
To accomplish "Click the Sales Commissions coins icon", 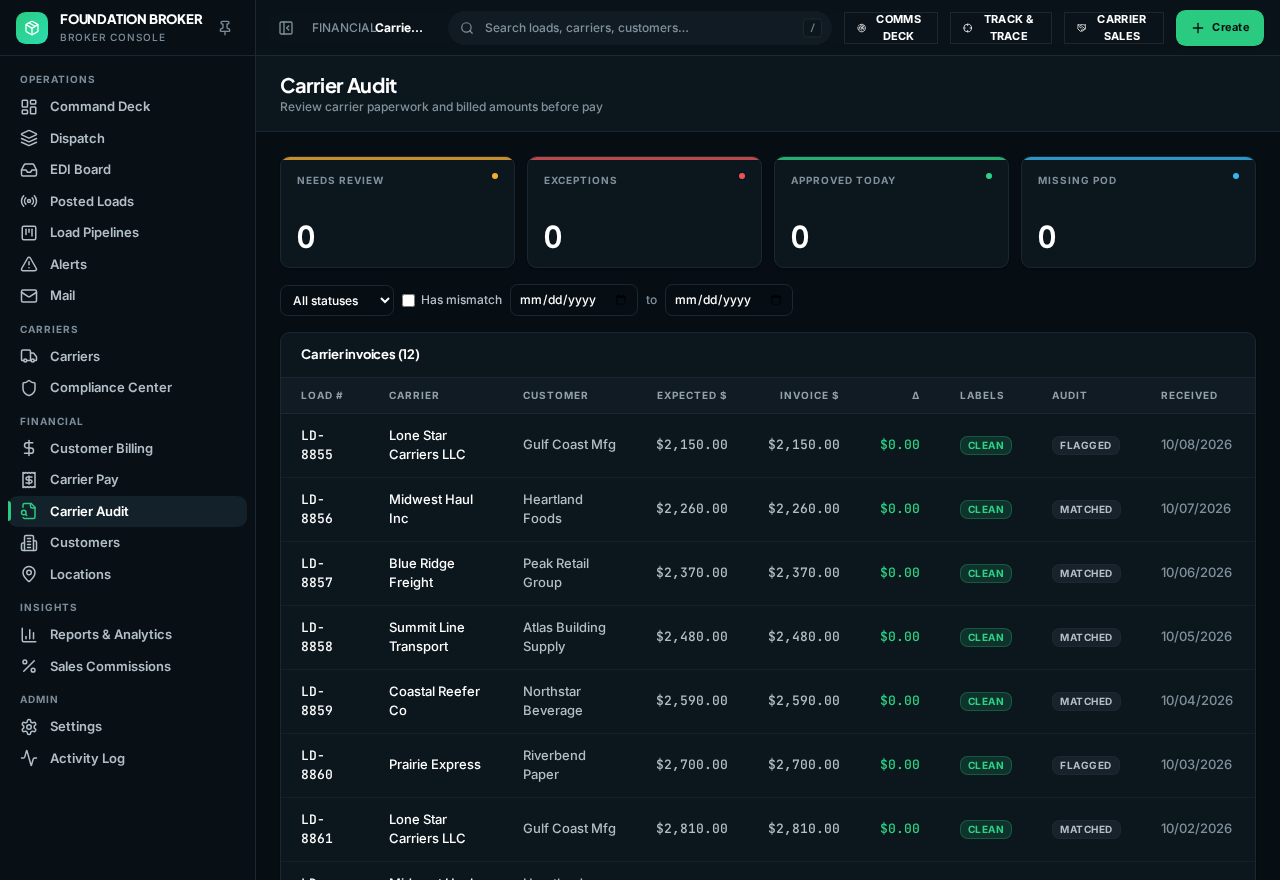I will [29, 666].
